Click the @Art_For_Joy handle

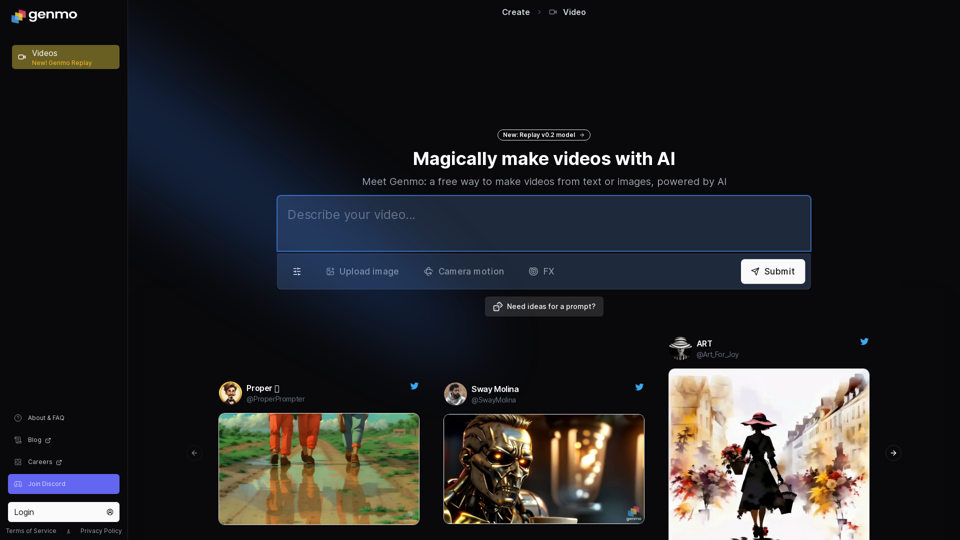pyautogui.click(x=718, y=354)
